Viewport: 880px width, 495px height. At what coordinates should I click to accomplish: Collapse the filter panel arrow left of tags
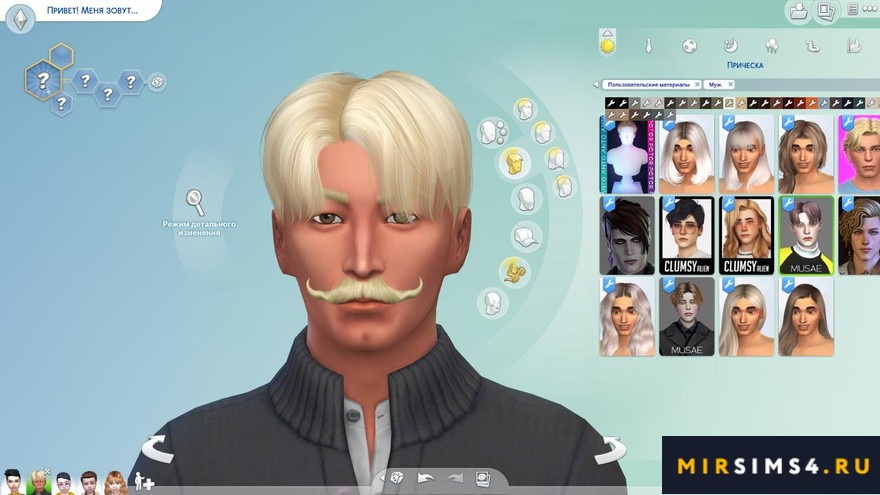point(596,85)
